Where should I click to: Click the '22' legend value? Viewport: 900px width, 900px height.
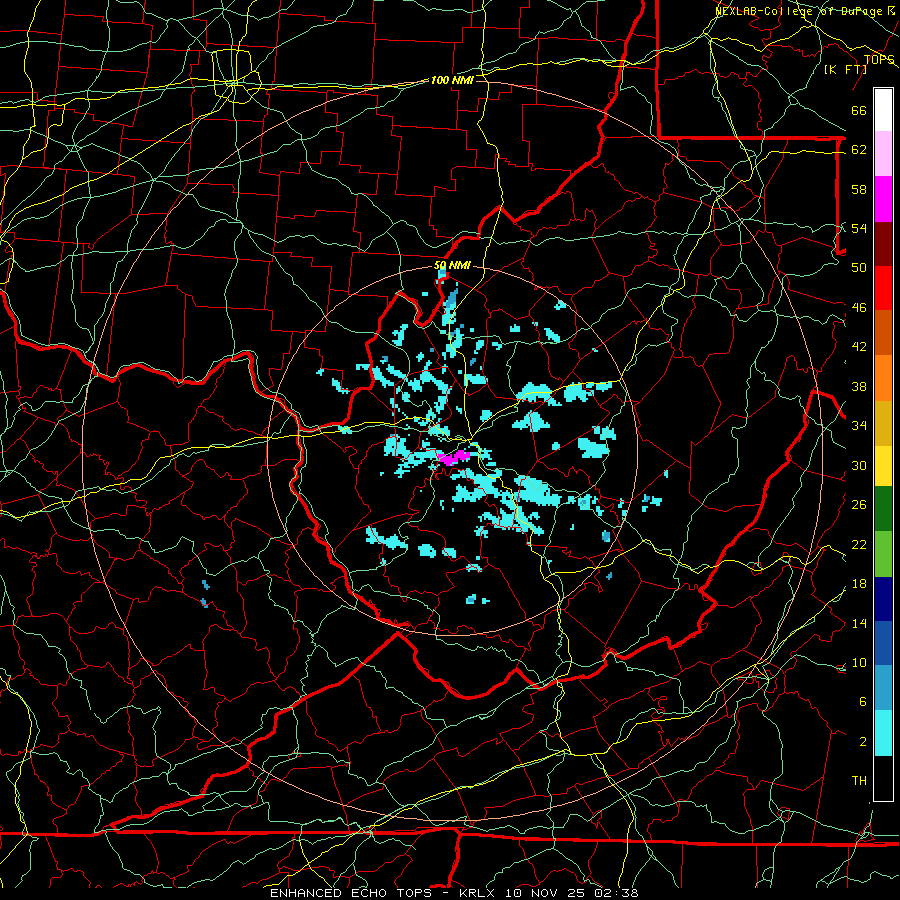coord(859,544)
